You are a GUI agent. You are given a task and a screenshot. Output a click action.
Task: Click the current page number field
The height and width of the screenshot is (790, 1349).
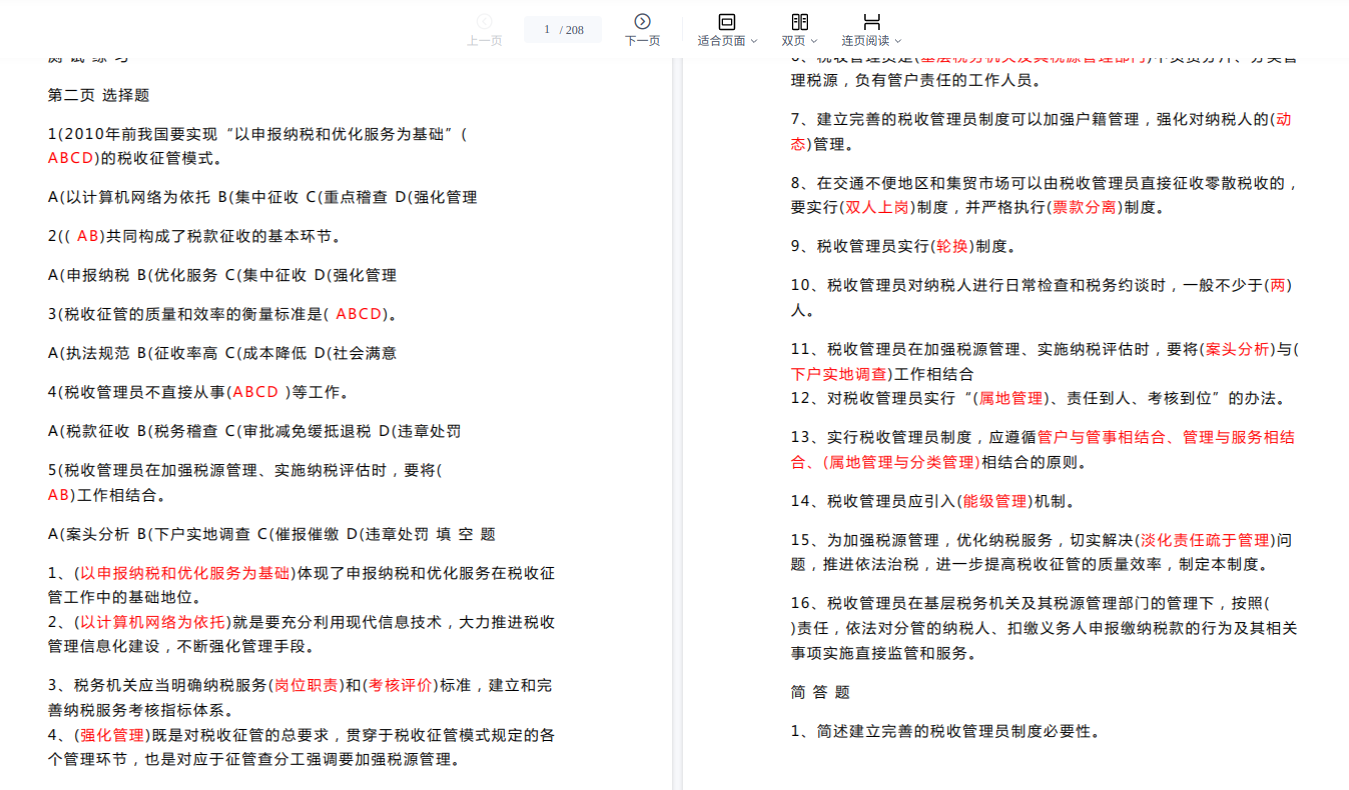[547, 30]
